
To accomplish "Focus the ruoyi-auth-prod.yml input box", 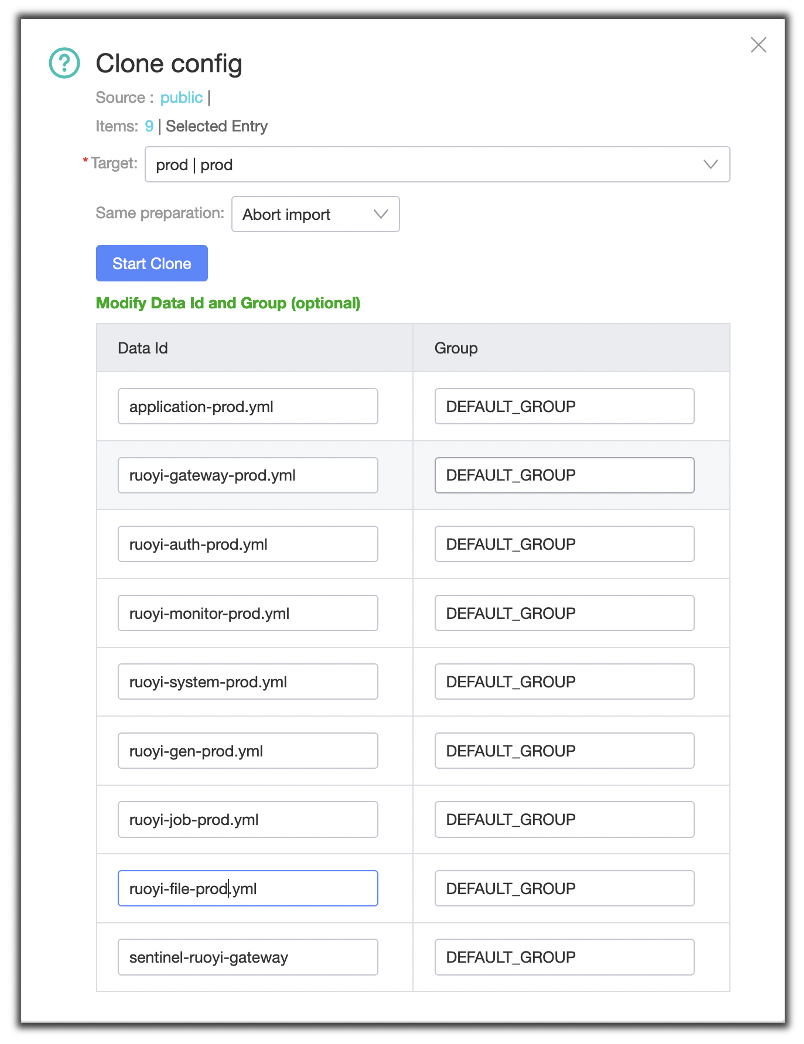I will (248, 544).
